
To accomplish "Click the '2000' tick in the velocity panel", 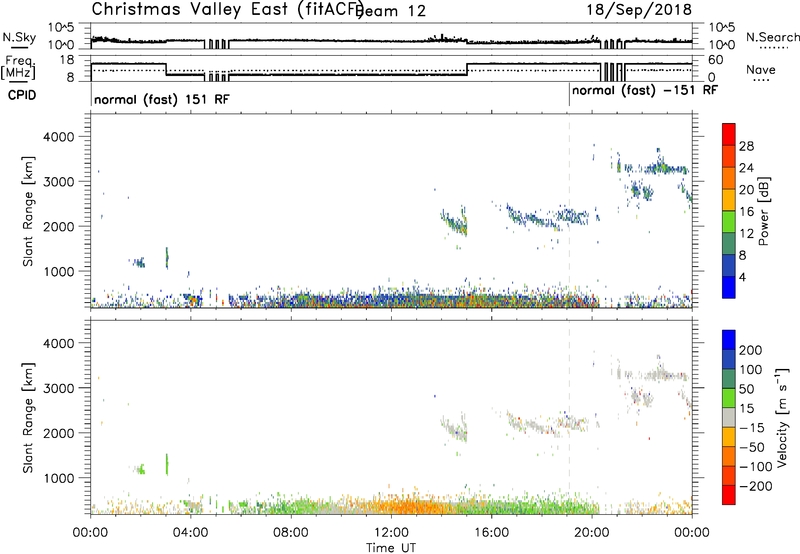I will click(58, 433).
